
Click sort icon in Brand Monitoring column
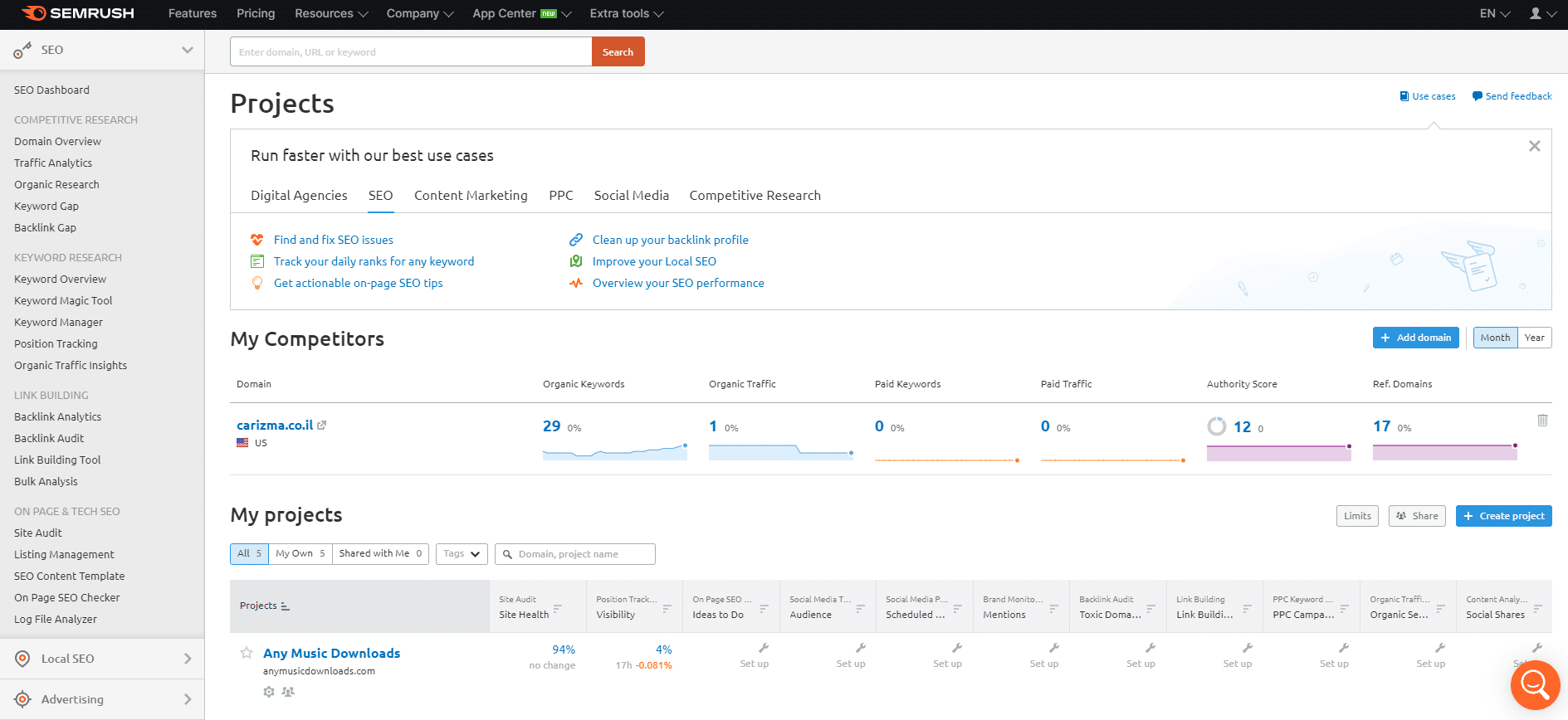click(1053, 609)
